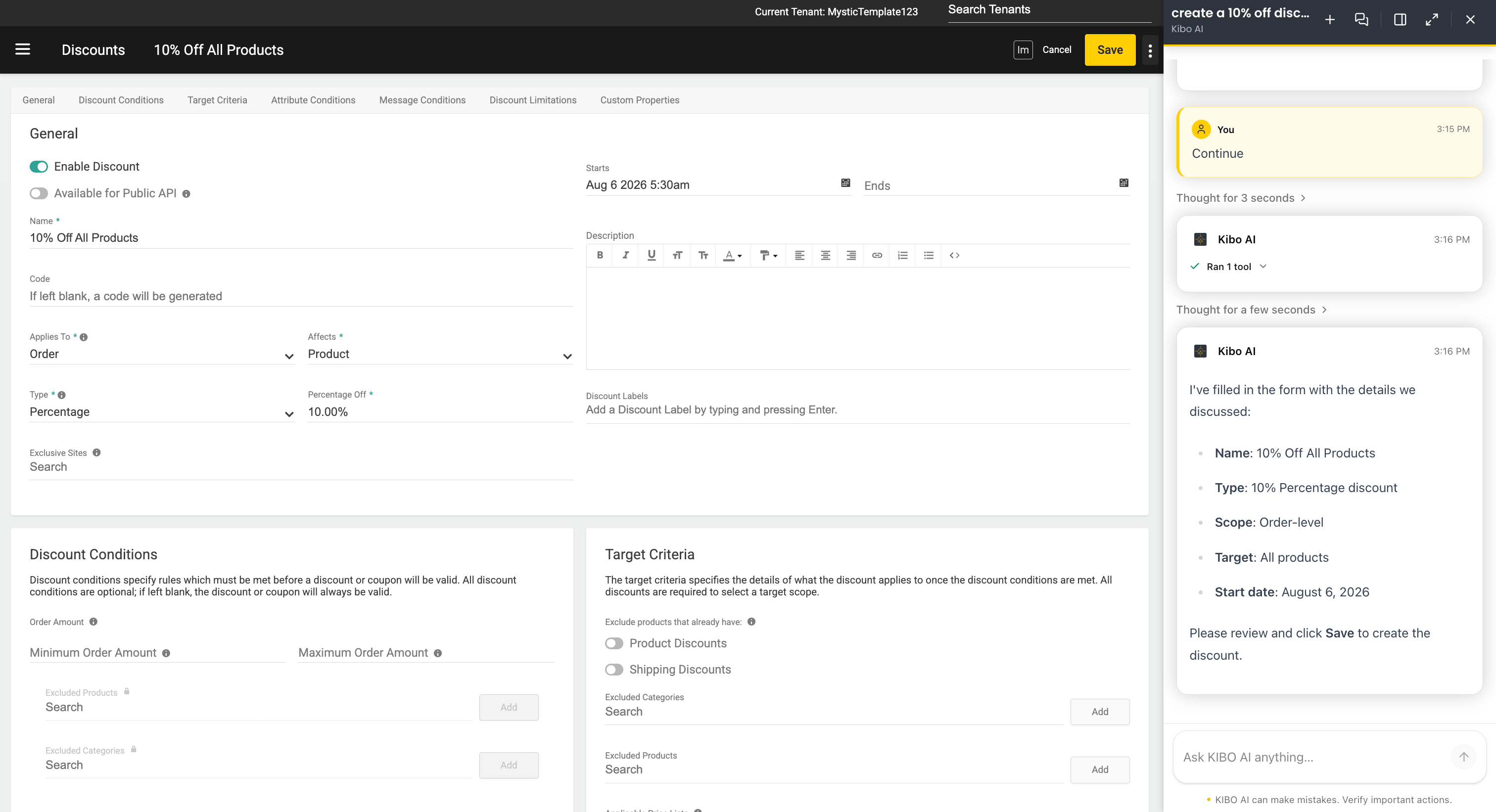Toggle italic in Description editor

(625, 255)
